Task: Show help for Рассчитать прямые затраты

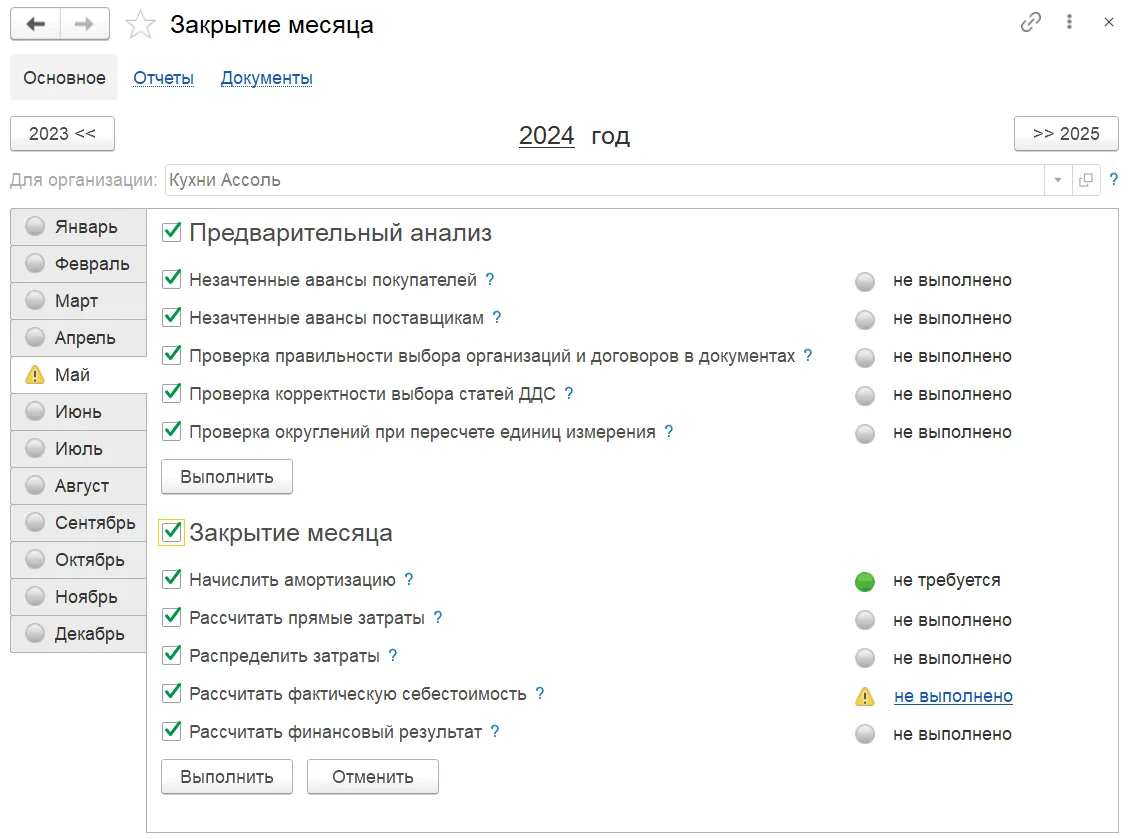Action: [x=438, y=617]
